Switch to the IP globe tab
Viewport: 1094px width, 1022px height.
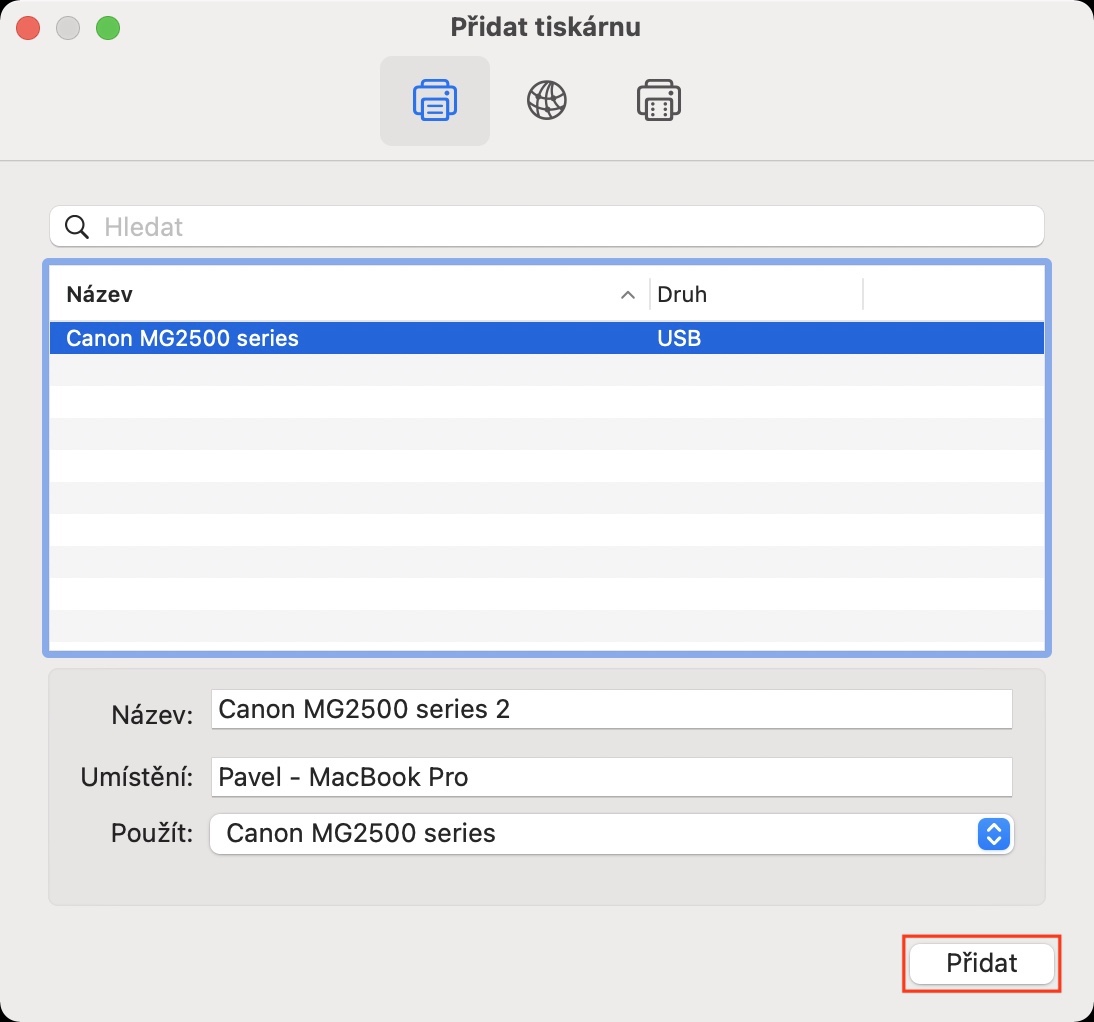coord(547,101)
